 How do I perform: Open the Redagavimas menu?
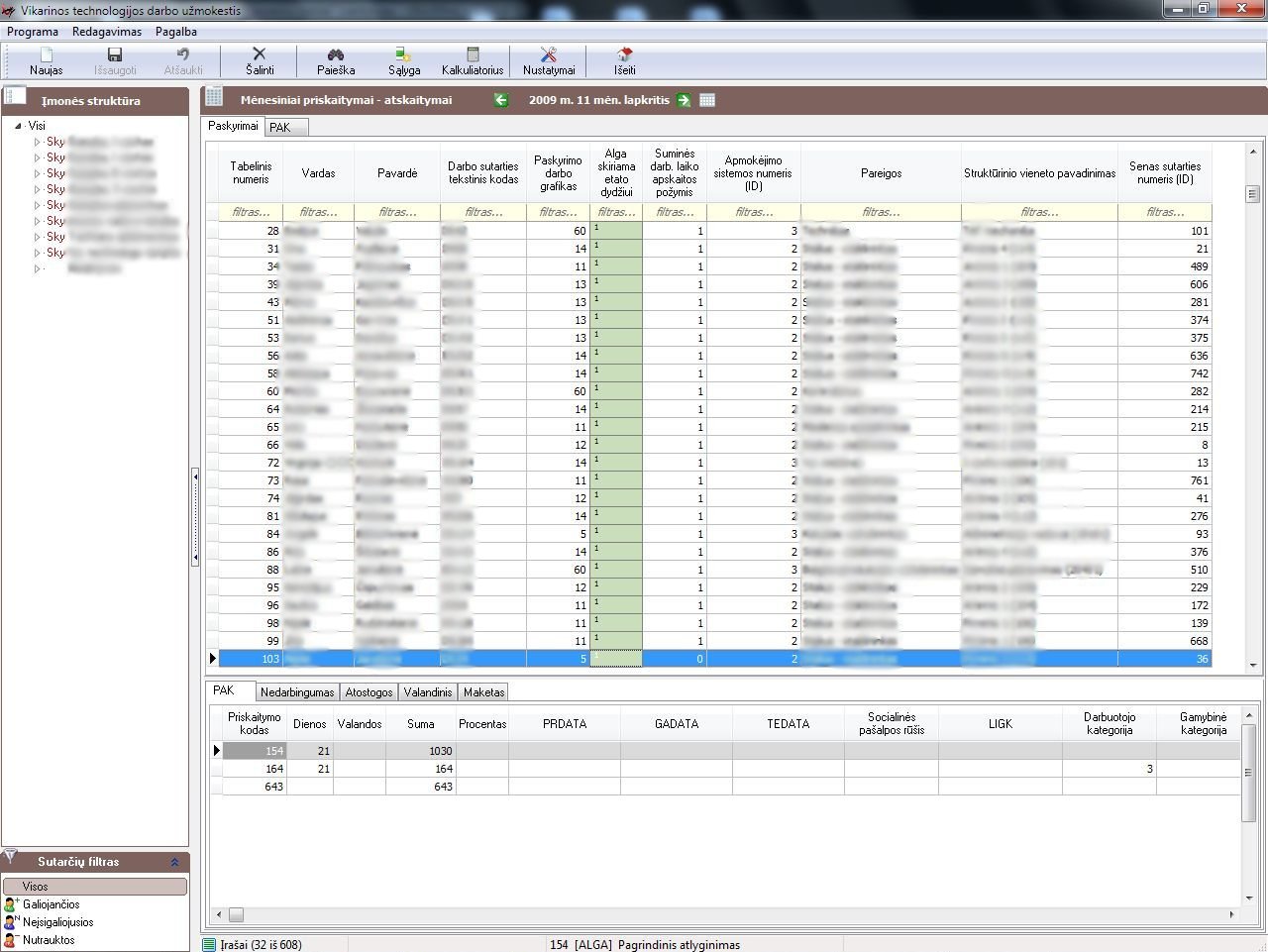click(107, 32)
